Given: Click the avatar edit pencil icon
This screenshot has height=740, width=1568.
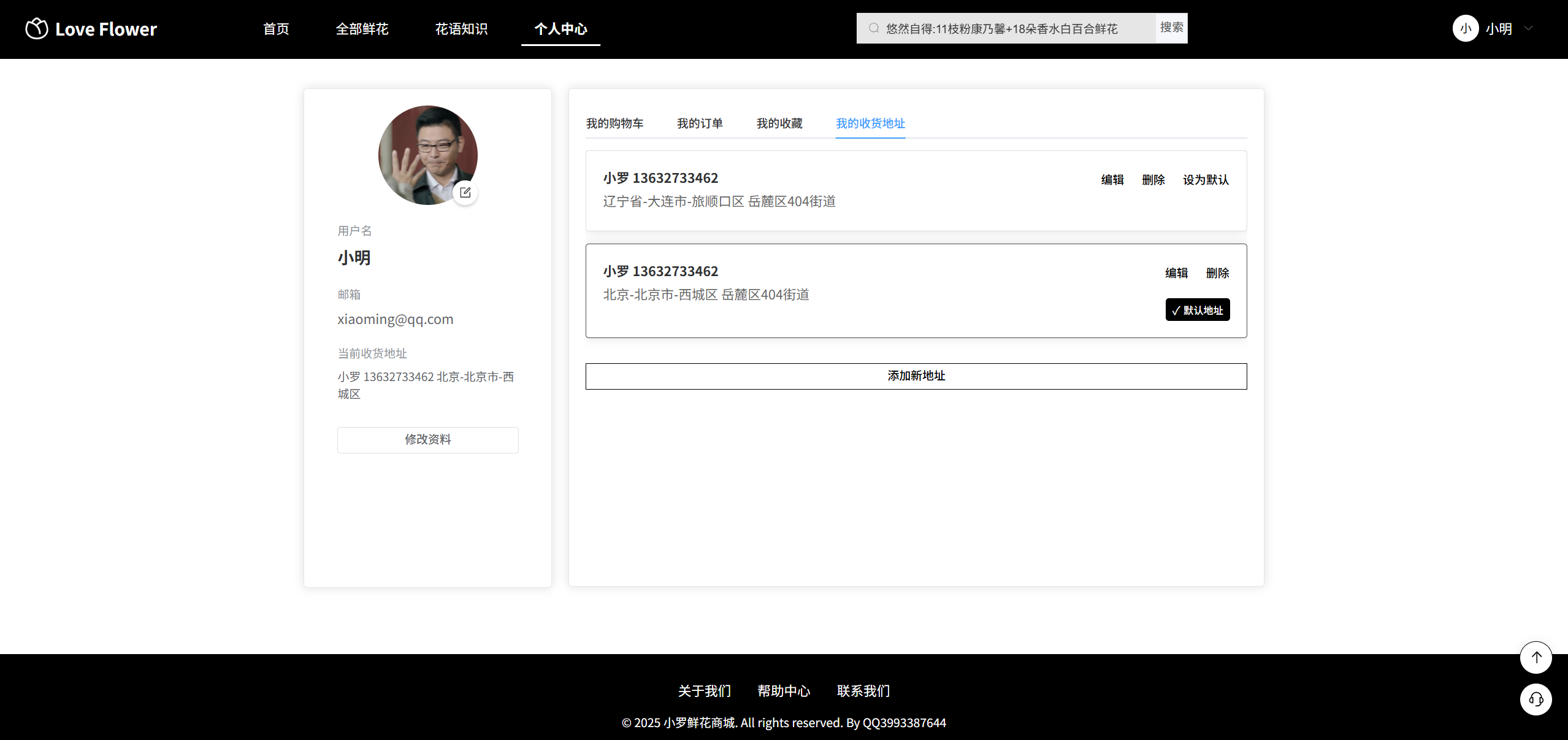Looking at the screenshot, I should [465, 193].
